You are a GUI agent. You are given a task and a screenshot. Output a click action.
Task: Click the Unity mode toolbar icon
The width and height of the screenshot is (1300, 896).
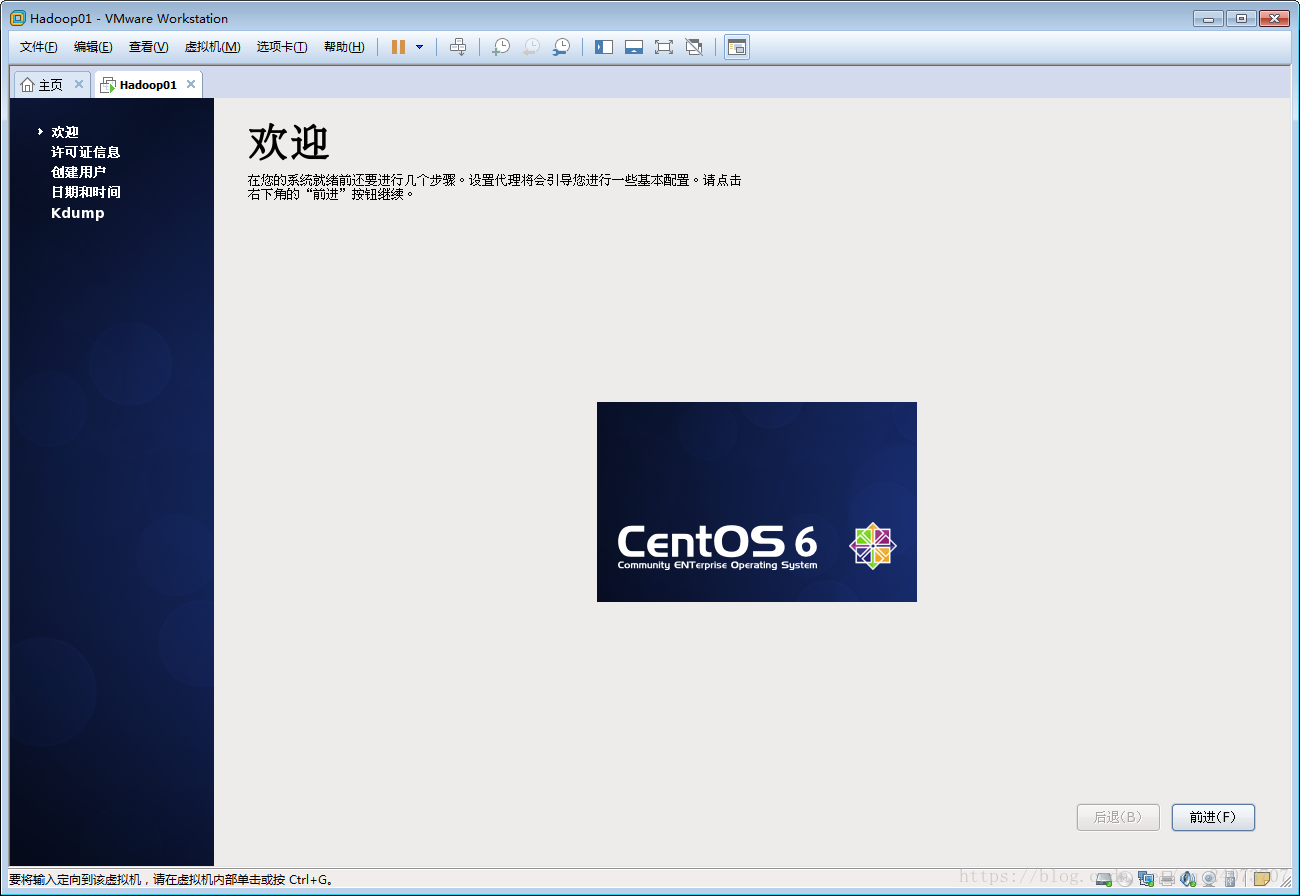click(694, 47)
